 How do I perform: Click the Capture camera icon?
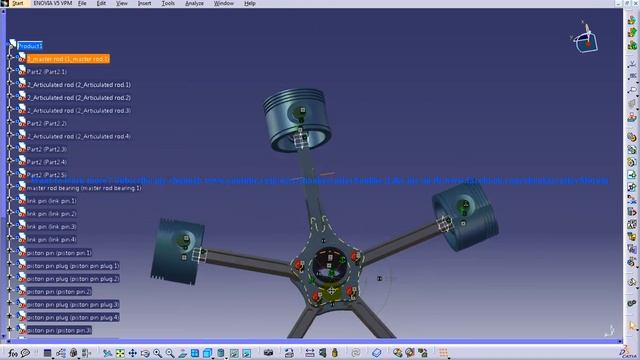[x=268, y=353]
